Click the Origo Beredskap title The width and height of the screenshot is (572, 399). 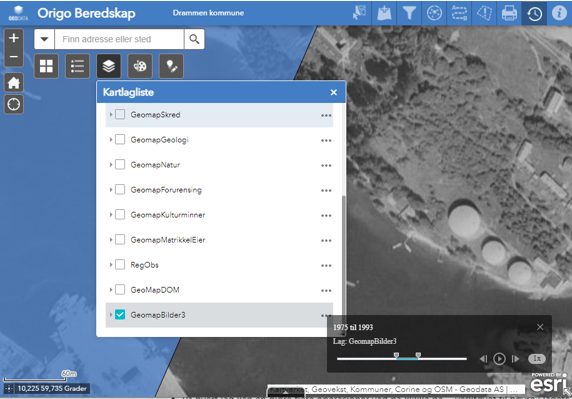click(x=86, y=13)
